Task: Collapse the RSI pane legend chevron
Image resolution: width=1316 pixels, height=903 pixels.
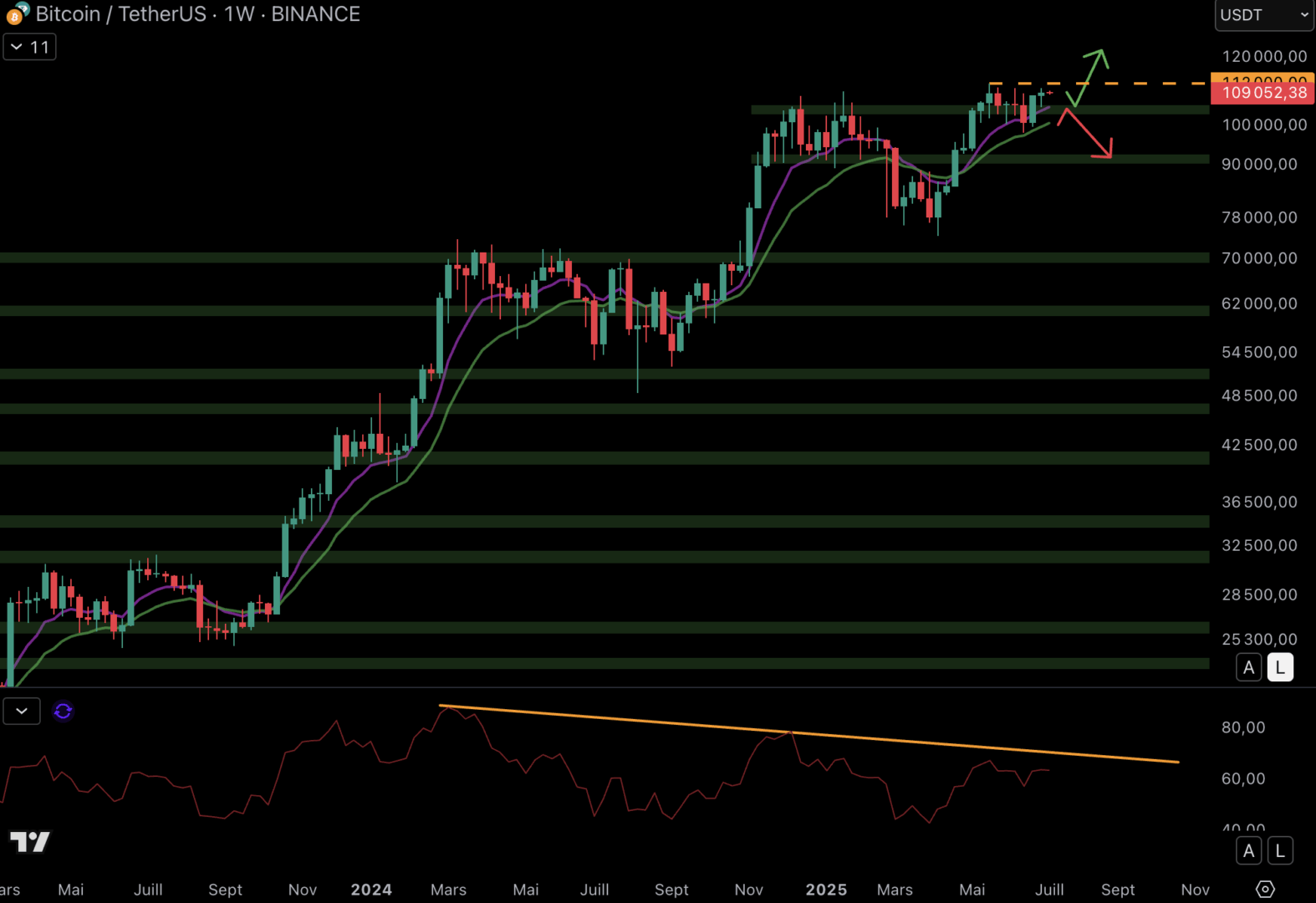Action: [22, 711]
